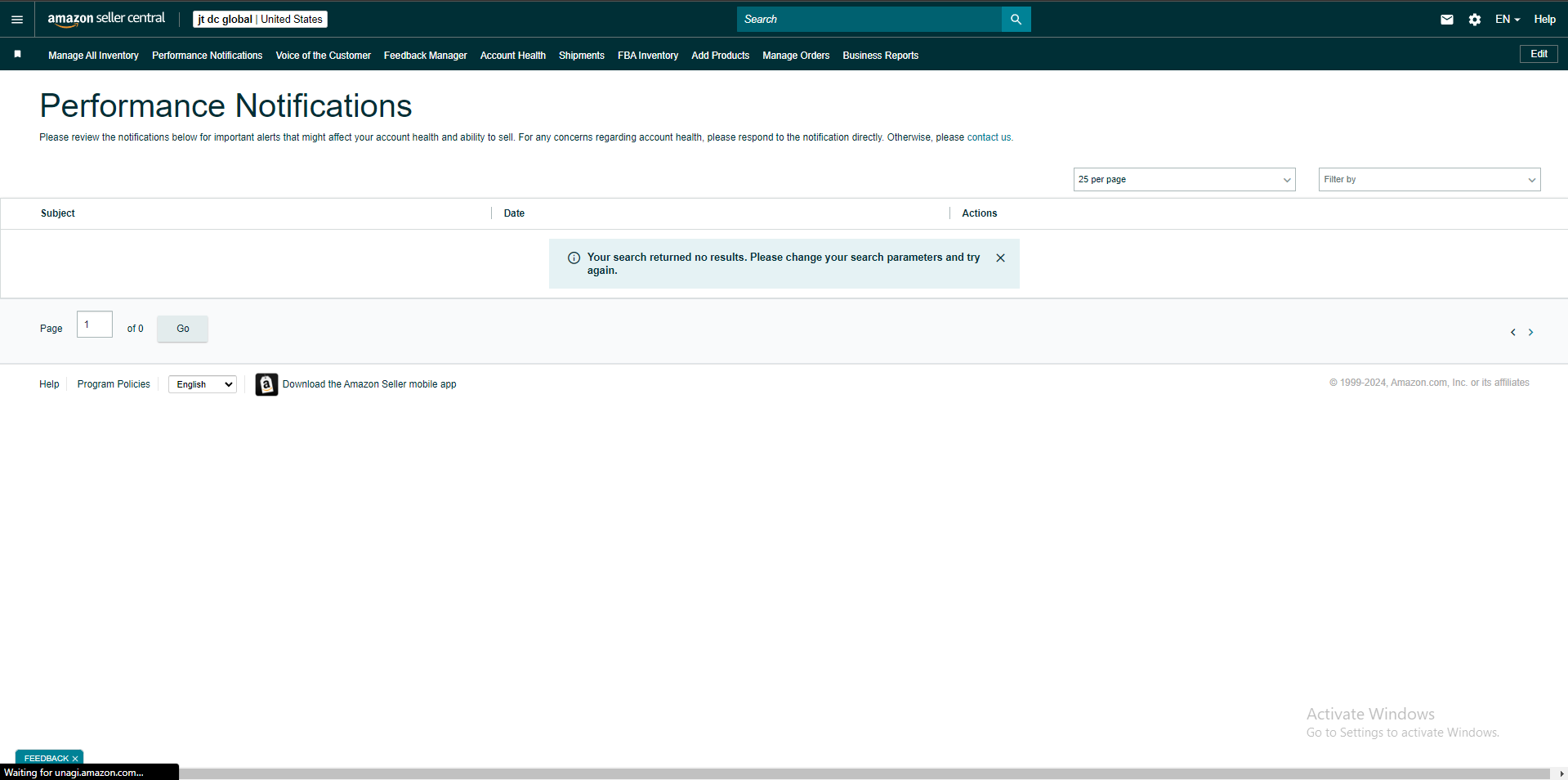Click the info icon in the alert

(574, 258)
